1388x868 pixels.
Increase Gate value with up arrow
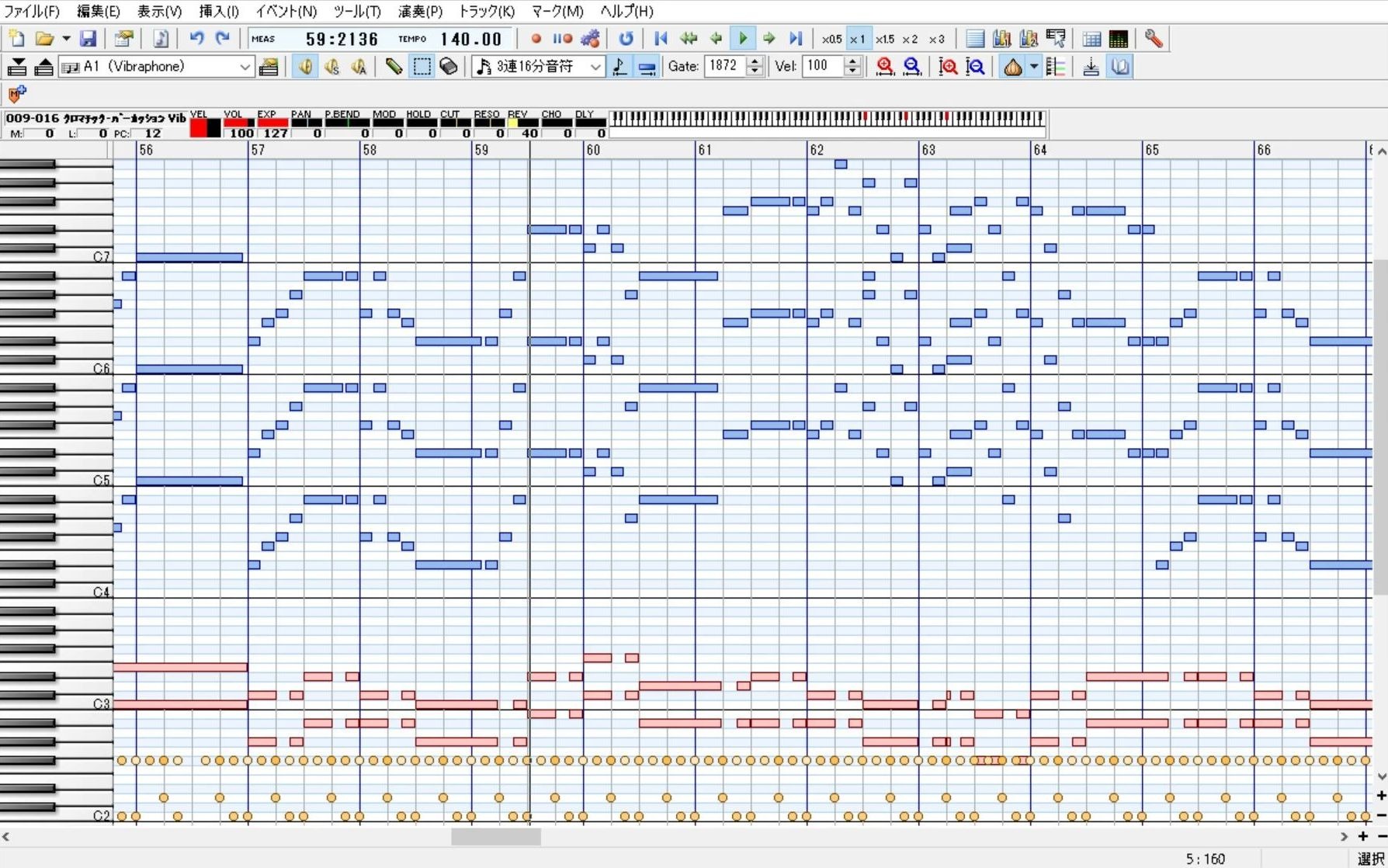755,61
